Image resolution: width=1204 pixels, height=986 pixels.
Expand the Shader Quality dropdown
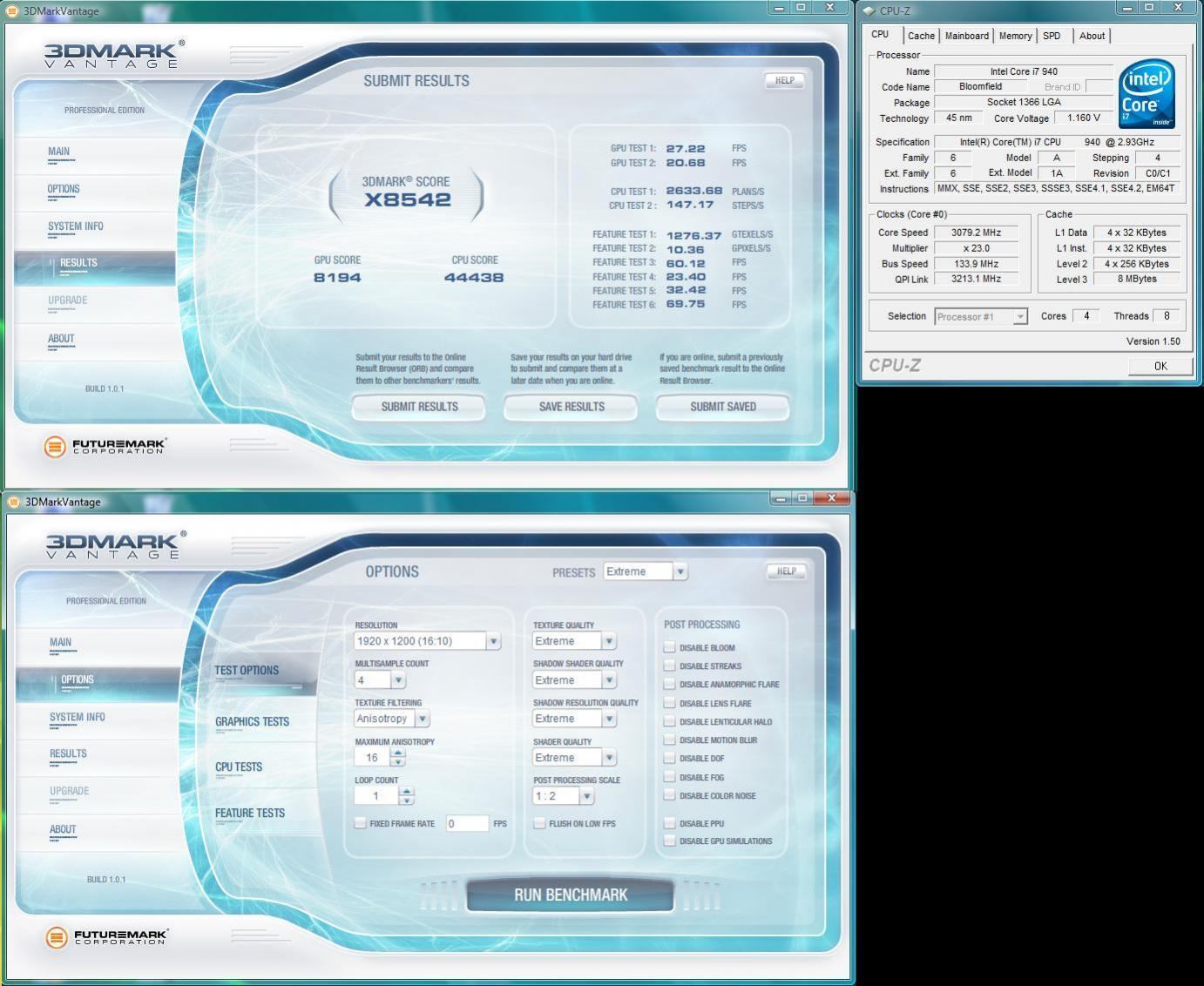tap(574, 758)
